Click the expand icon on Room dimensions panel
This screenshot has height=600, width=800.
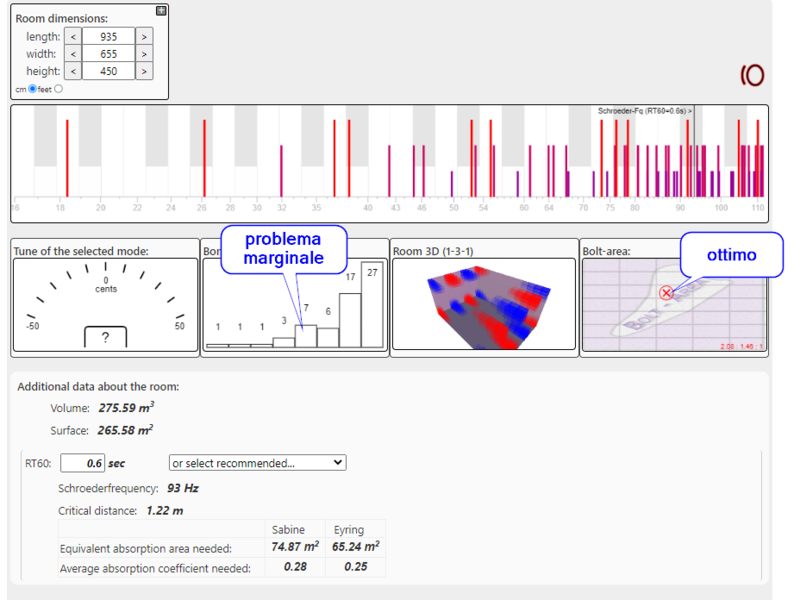click(x=162, y=11)
